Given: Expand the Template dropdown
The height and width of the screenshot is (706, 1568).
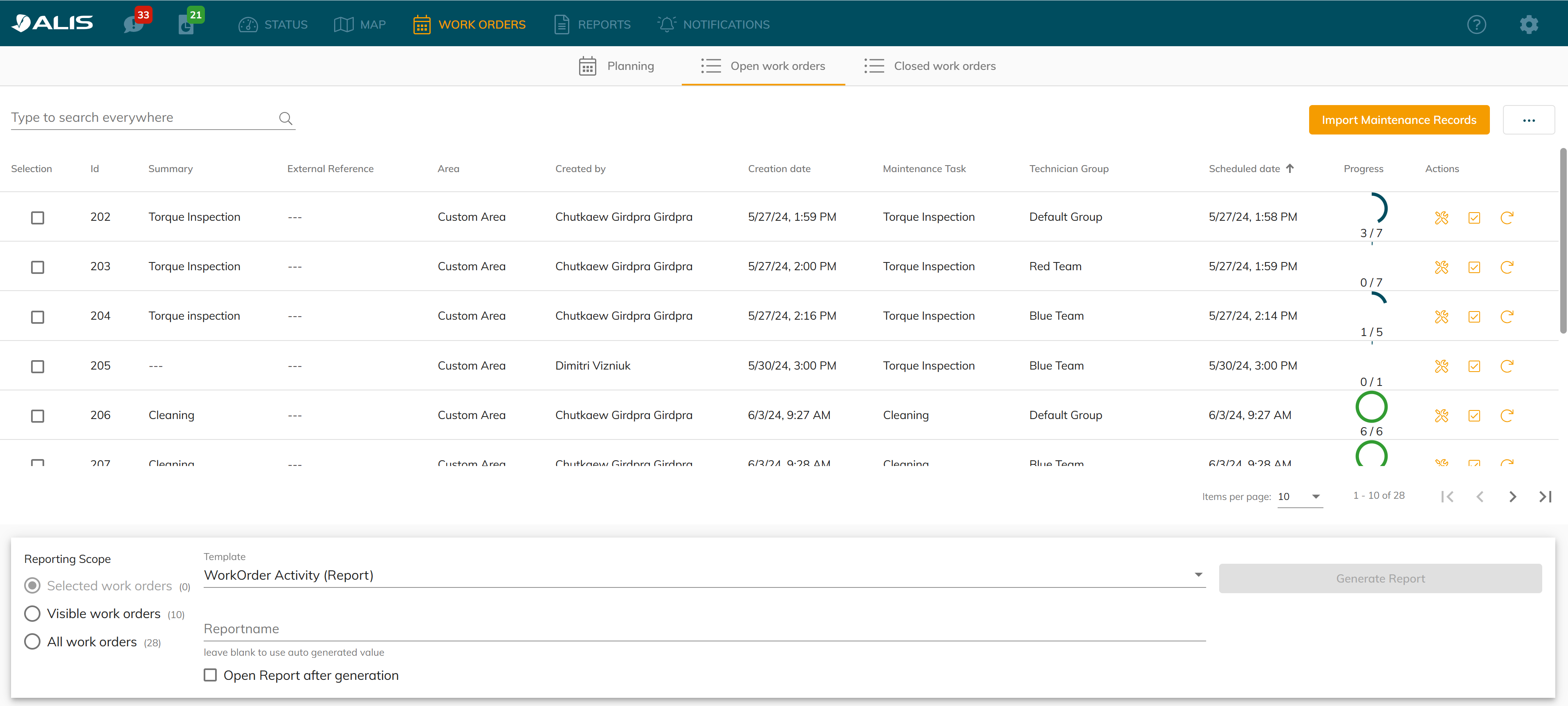Looking at the screenshot, I should point(1197,574).
